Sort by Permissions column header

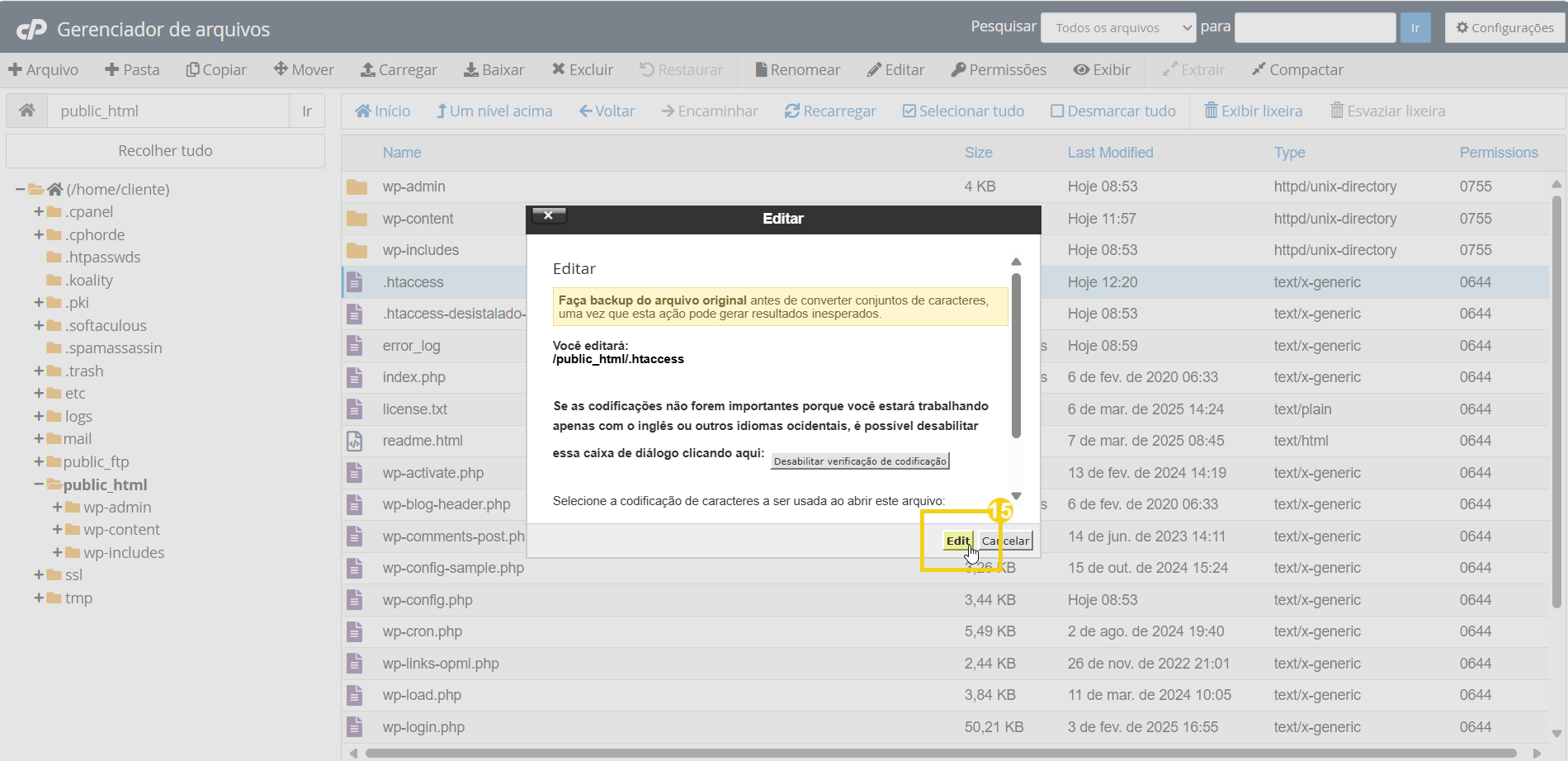[1499, 153]
